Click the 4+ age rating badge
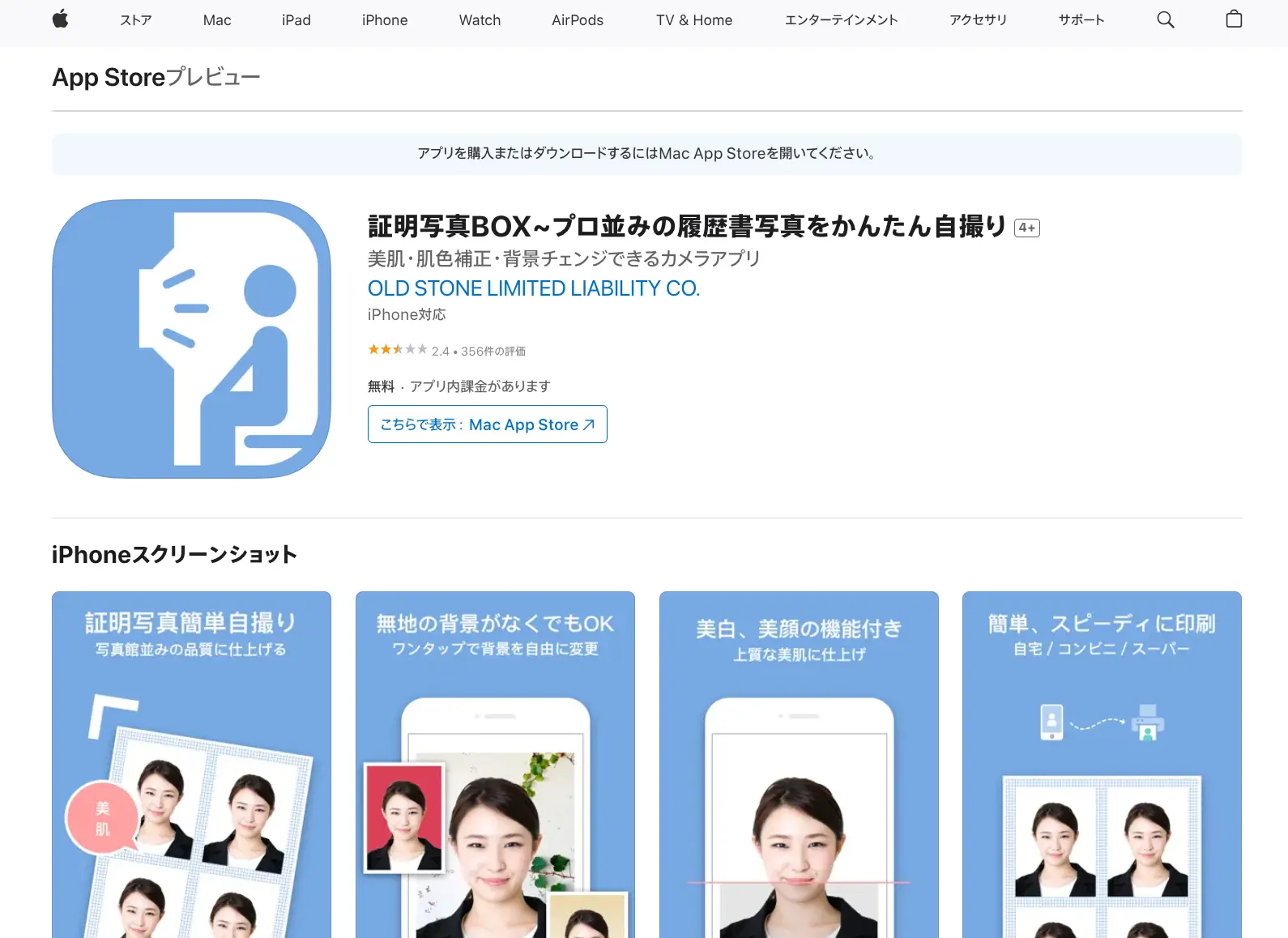The width and height of the screenshot is (1288, 938). (1027, 228)
